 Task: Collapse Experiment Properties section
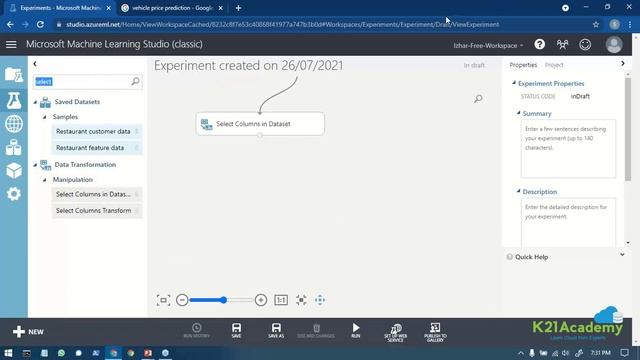pos(514,83)
